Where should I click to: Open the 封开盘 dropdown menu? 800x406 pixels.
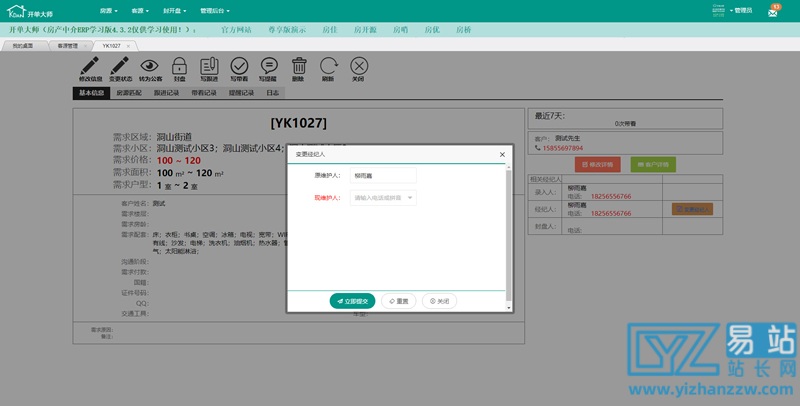pyautogui.click(x=174, y=11)
